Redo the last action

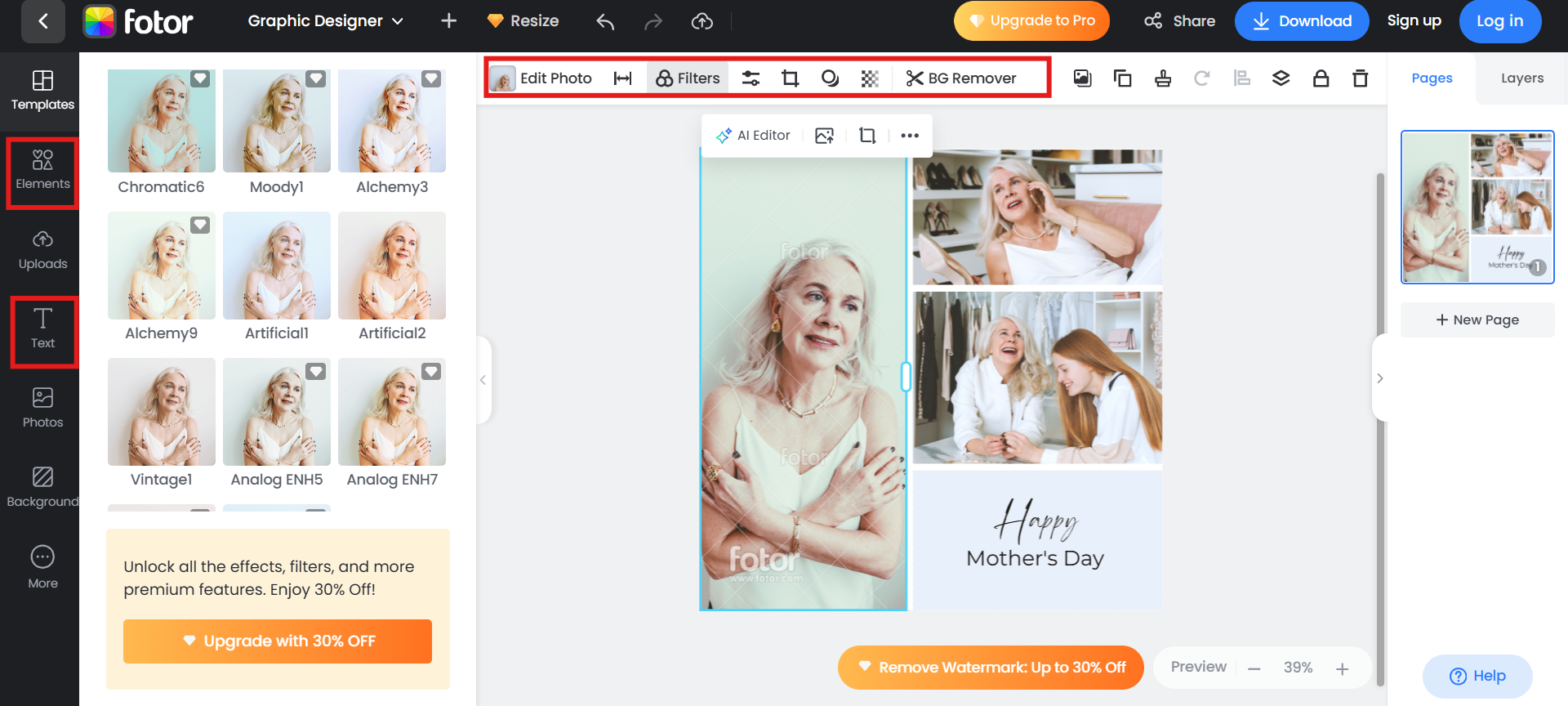[x=653, y=21]
